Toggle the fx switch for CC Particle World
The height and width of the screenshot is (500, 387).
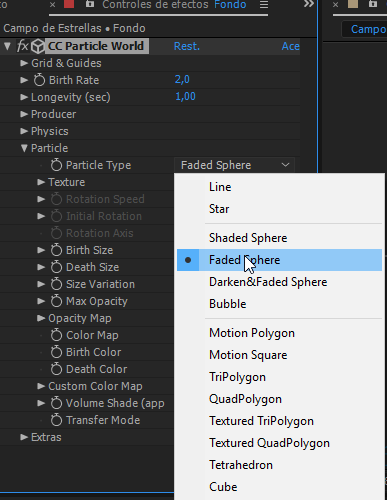(23, 46)
